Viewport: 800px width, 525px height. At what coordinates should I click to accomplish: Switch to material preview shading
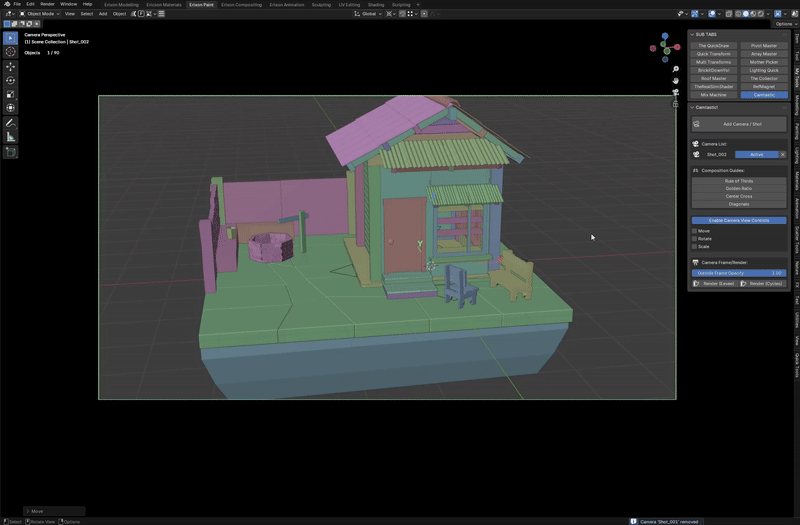(x=753, y=14)
